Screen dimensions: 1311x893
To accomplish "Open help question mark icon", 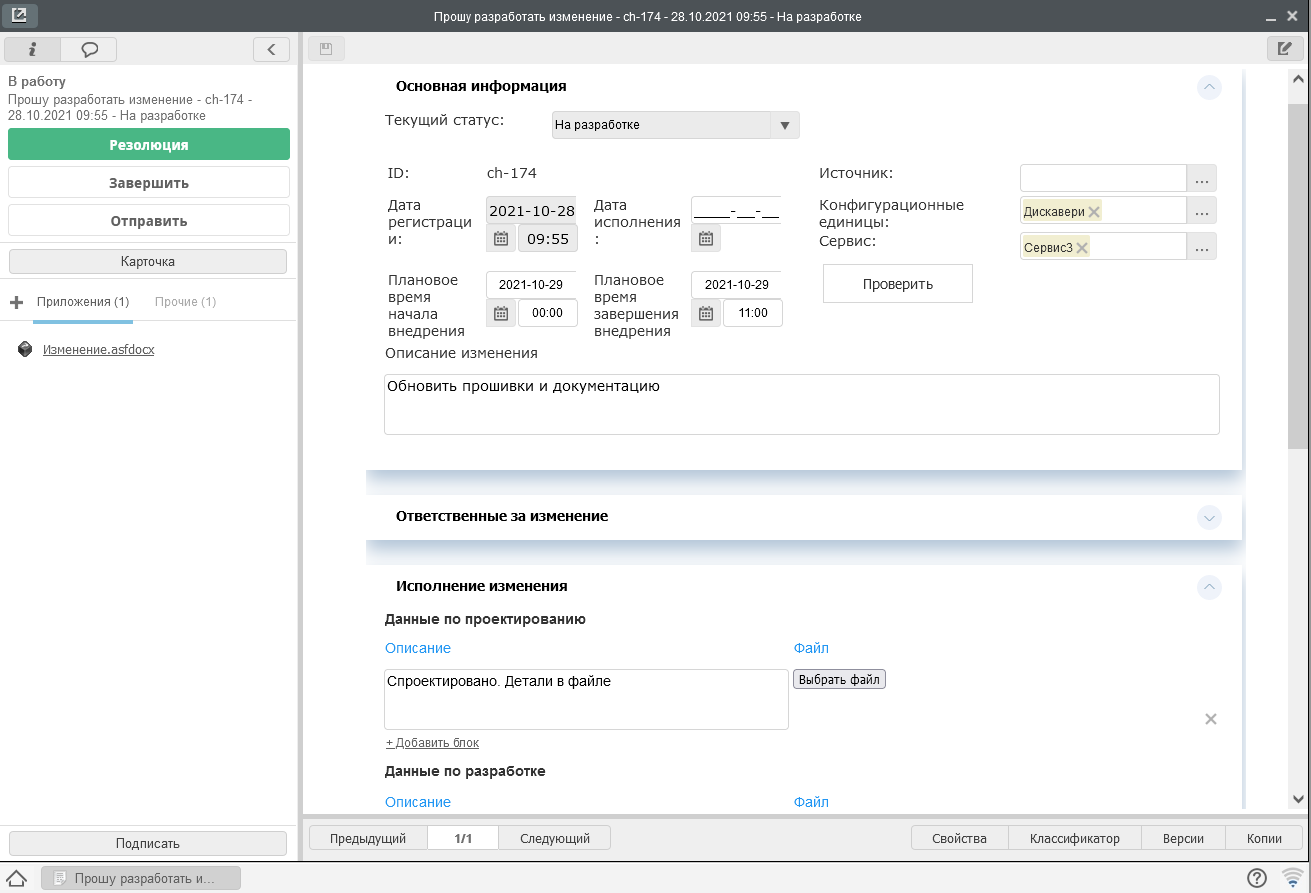I will point(1257,878).
